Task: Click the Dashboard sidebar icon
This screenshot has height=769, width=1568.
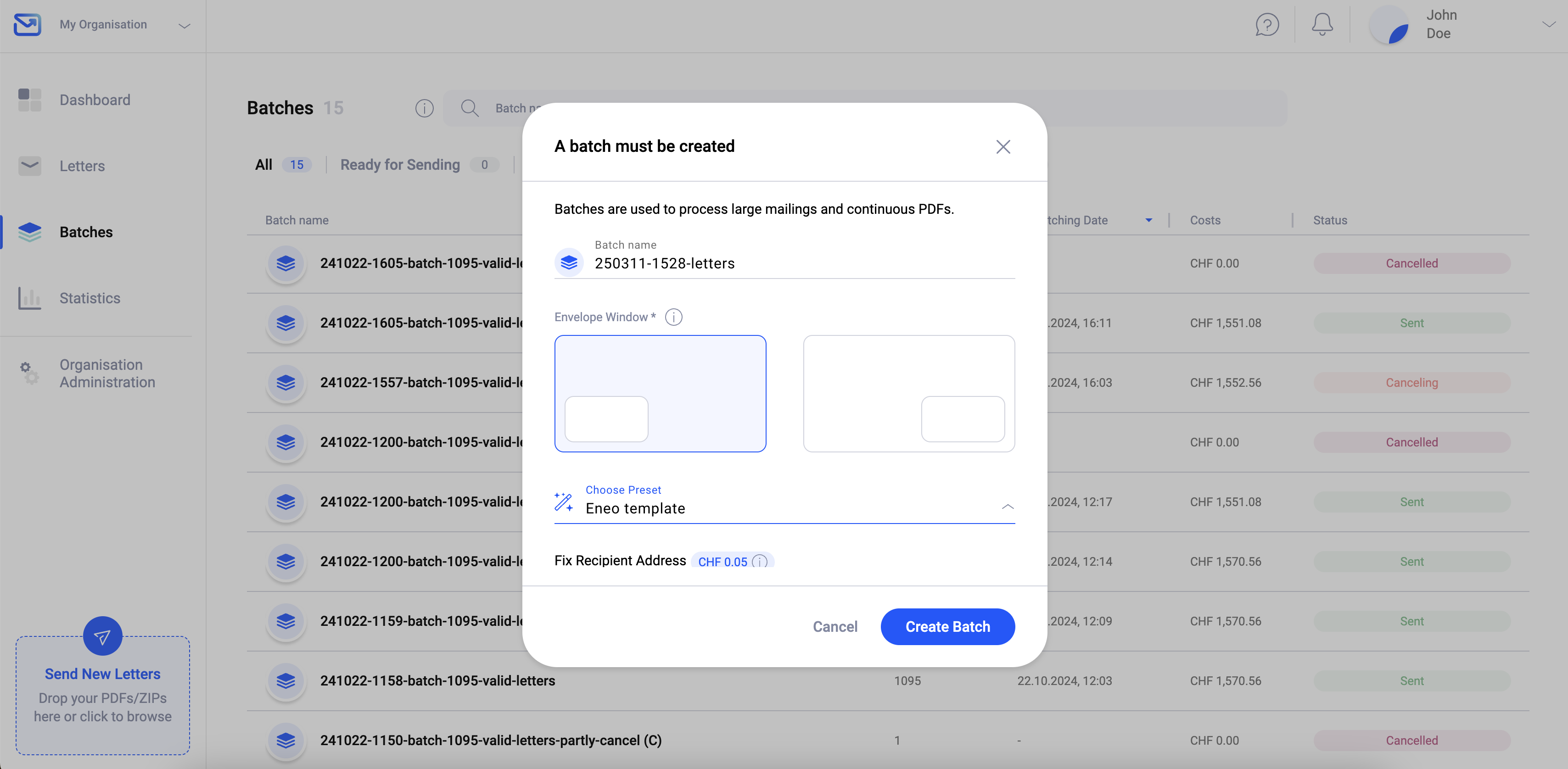Action: point(30,100)
